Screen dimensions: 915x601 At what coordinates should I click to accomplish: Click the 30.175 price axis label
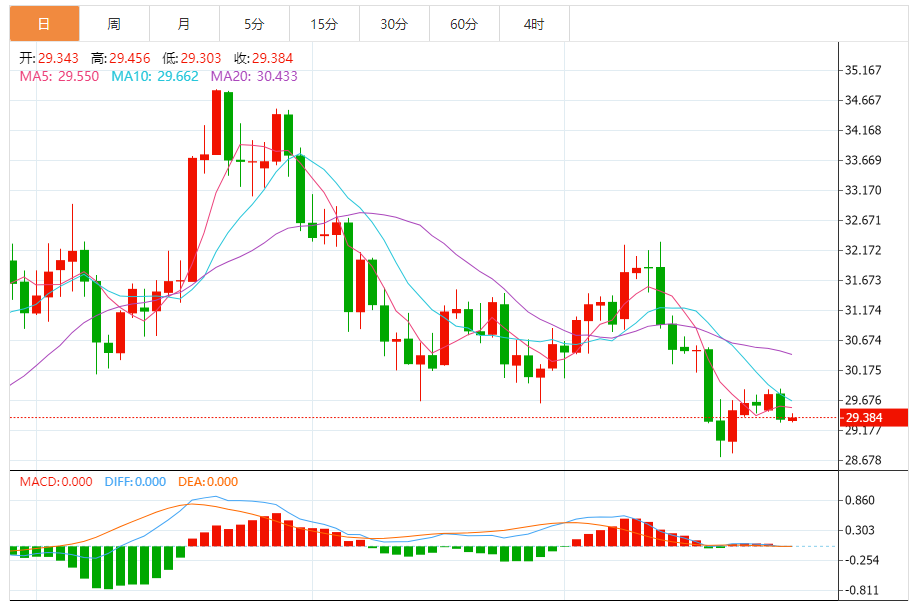click(x=863, y=371)
